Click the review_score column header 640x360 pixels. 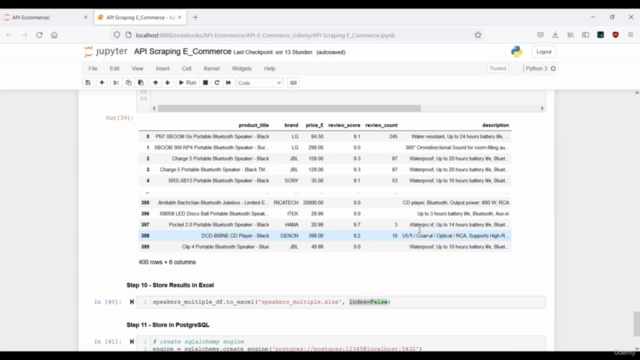(x=344, y=125)
